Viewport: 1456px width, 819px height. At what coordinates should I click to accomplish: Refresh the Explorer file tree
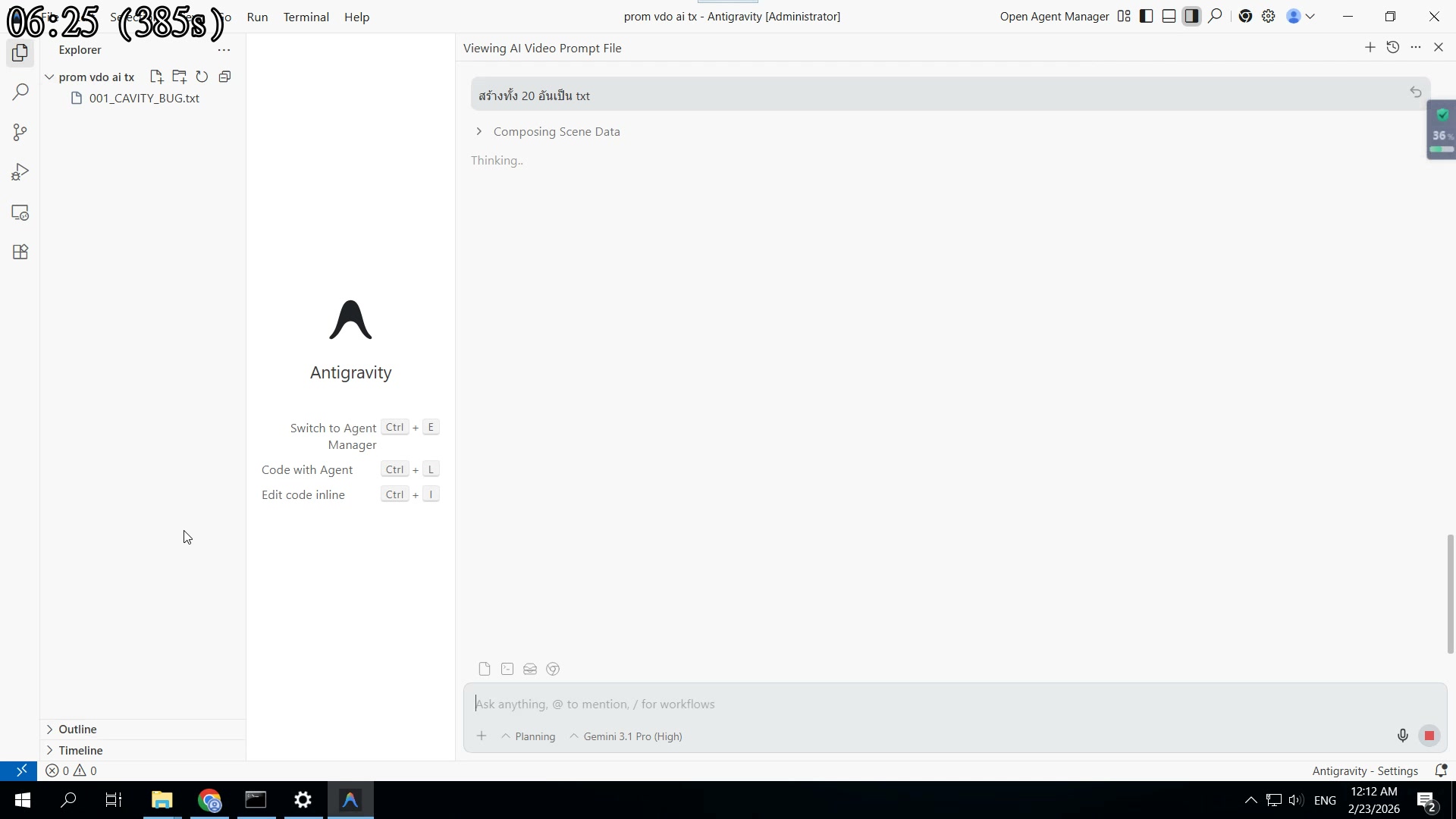click(202, 77)
